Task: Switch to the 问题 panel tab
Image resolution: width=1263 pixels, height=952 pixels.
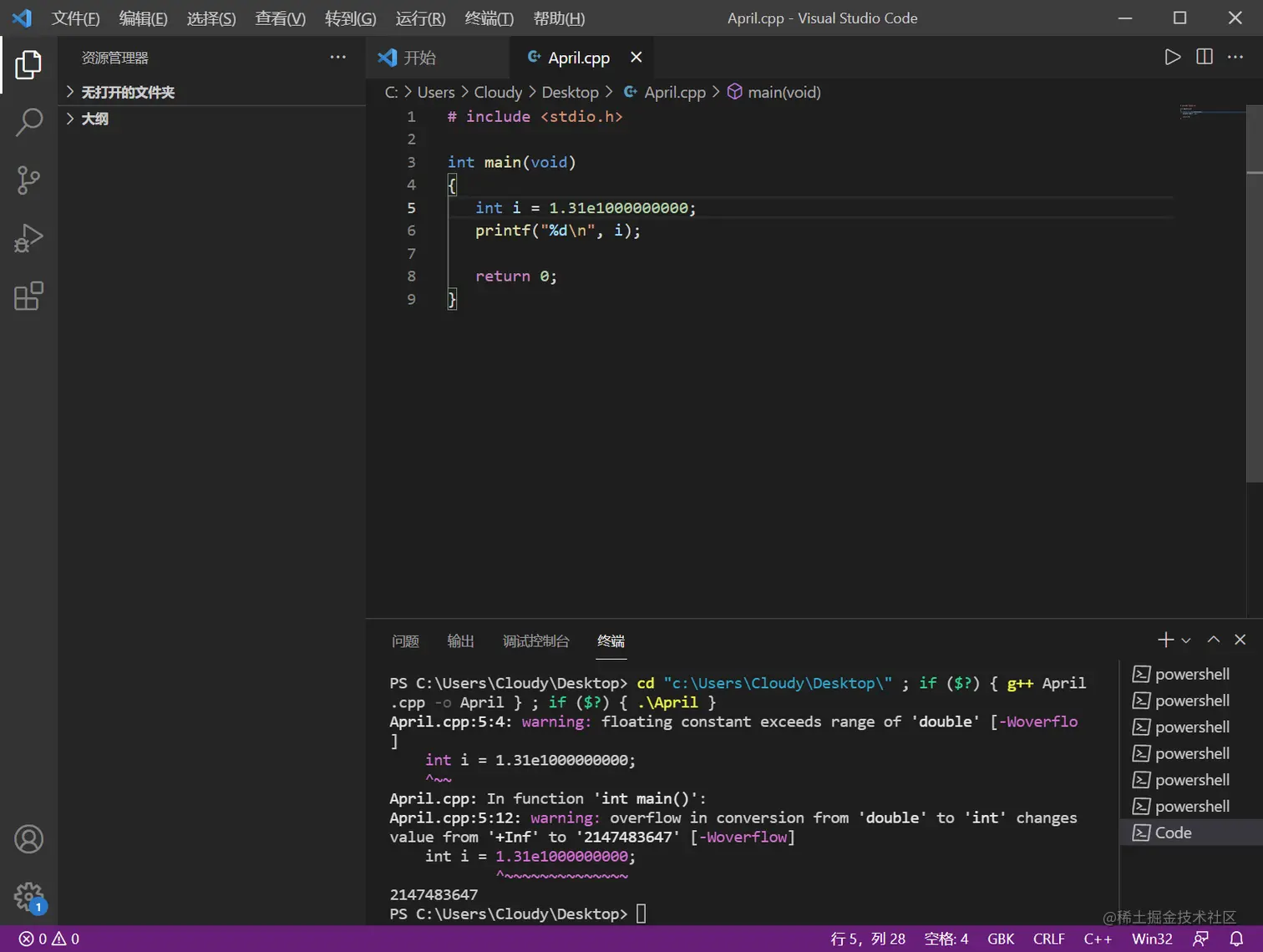Action: [x=405, y=641]
